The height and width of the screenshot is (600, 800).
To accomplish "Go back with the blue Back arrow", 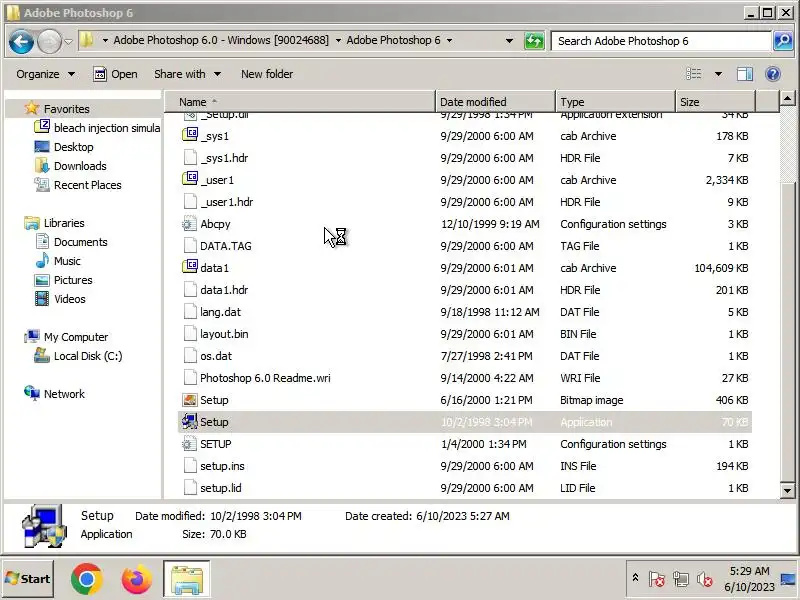I will 21,41.
